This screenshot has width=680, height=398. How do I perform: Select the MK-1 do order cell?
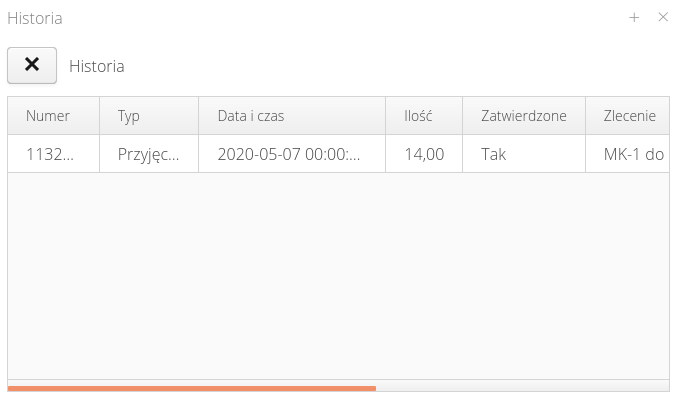(x=628, y=154)
